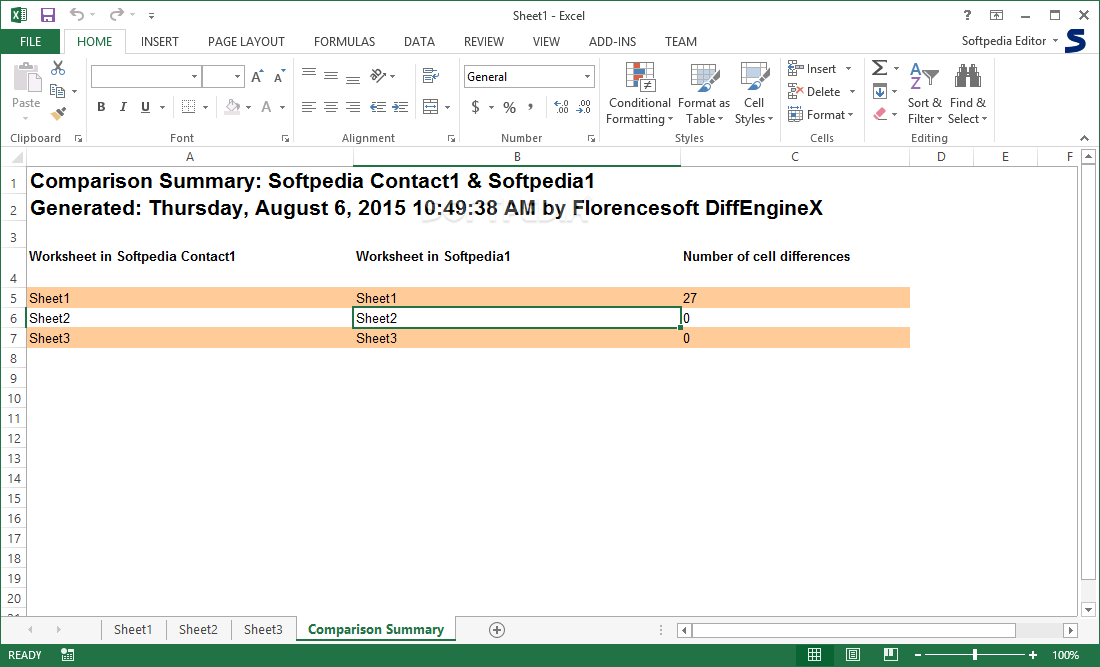Decrease font size with the small A
The width and height of the screenshot is (1100, 667).
click(x=279, y=76)
